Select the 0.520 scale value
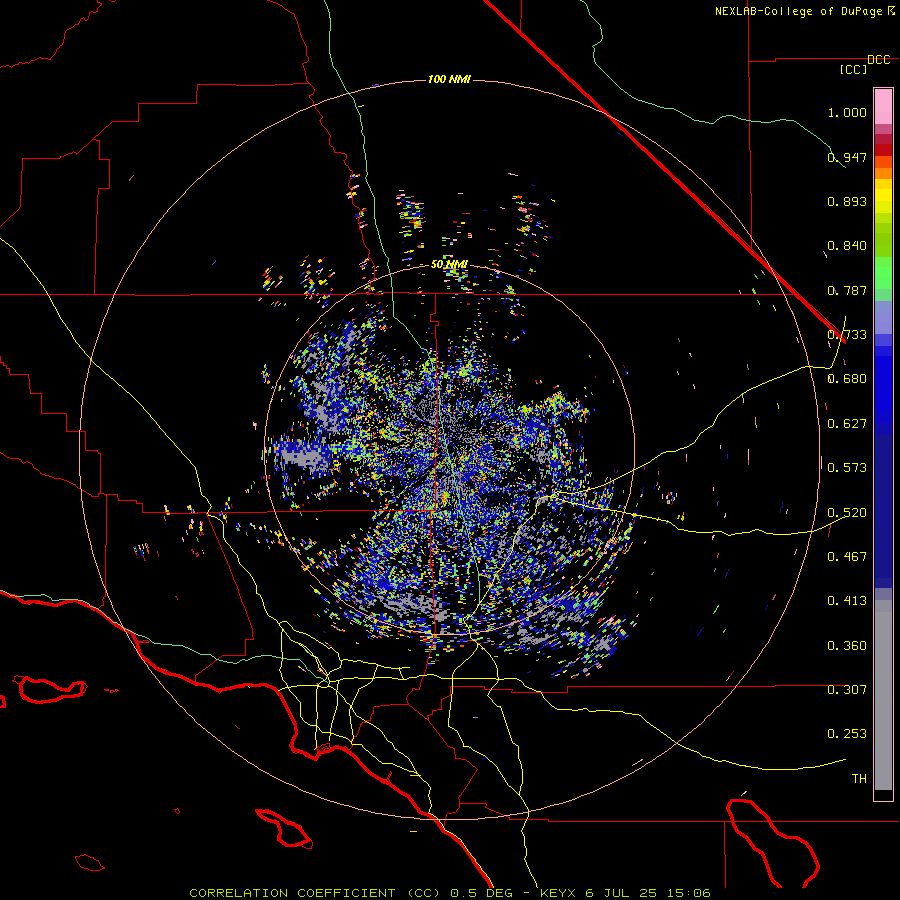Viewport: 900px width, 900px height. coord(847,513)
